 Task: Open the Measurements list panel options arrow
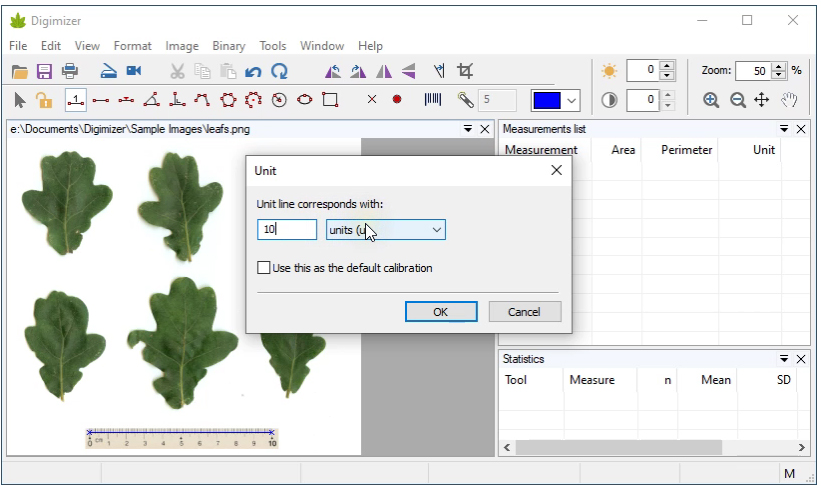pos(785,129)
